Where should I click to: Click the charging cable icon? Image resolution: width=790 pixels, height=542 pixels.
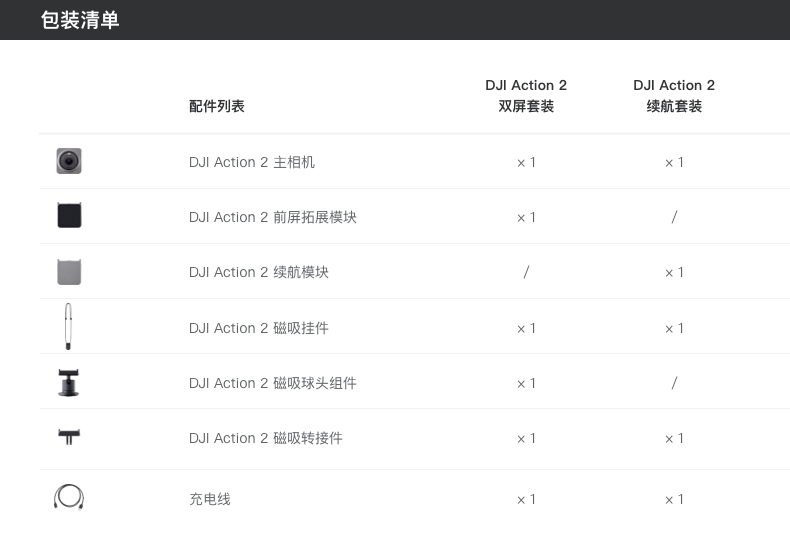(69, 497)
